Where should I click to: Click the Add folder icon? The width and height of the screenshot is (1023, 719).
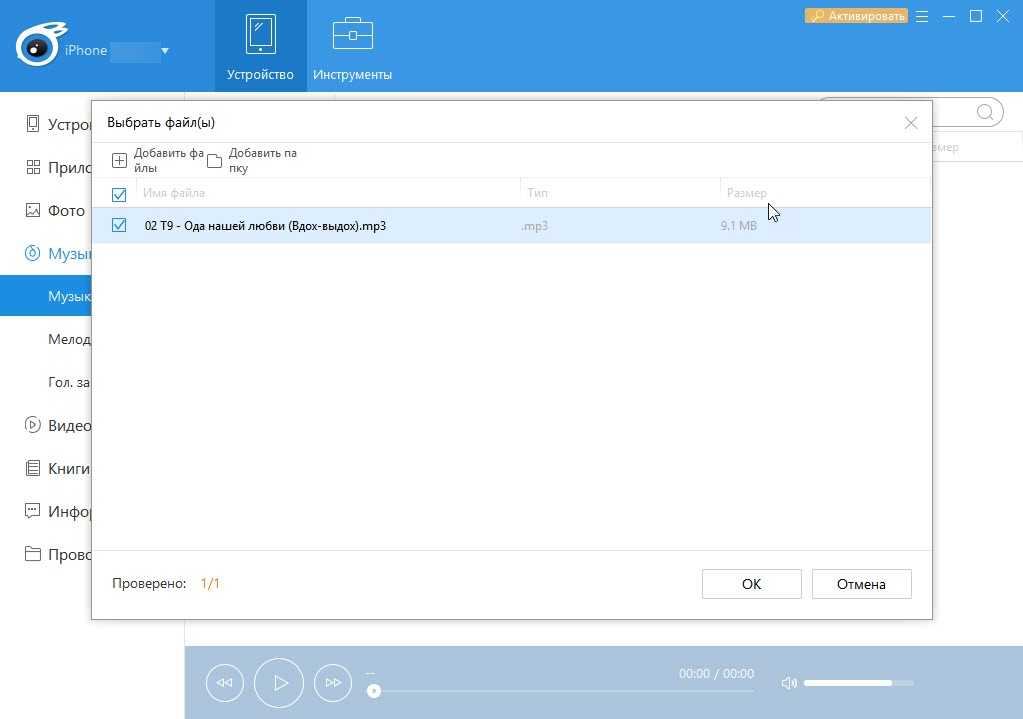tap(214, 160)
